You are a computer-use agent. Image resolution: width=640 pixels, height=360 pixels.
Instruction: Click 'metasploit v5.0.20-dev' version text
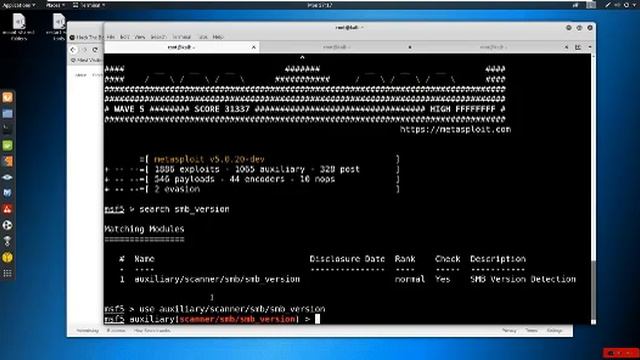click(209, 159)
